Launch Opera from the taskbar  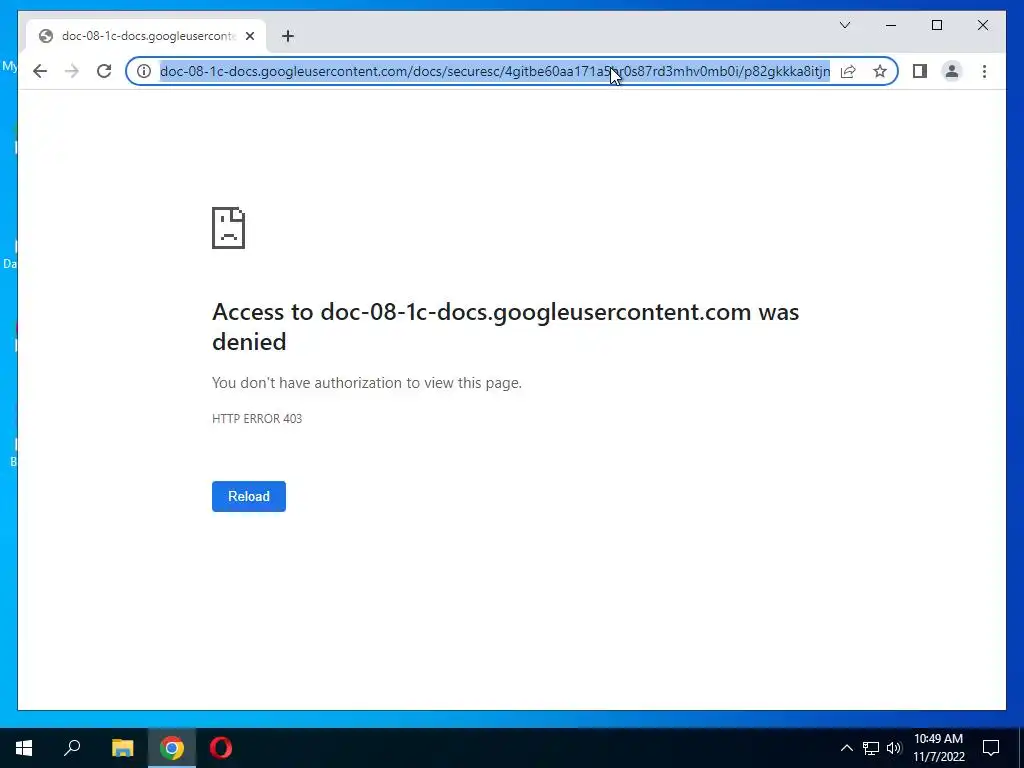(221, 748)
